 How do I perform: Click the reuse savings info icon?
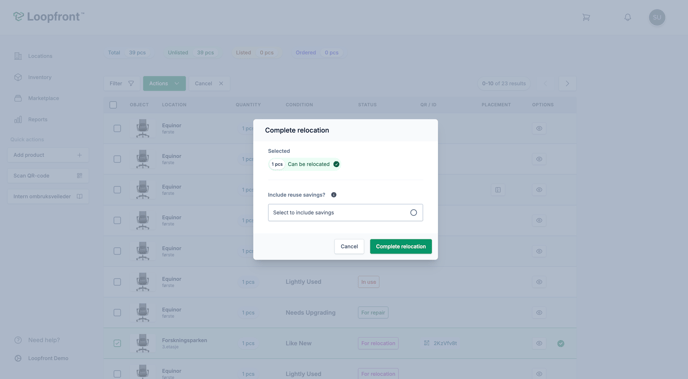tap(334, 195)
